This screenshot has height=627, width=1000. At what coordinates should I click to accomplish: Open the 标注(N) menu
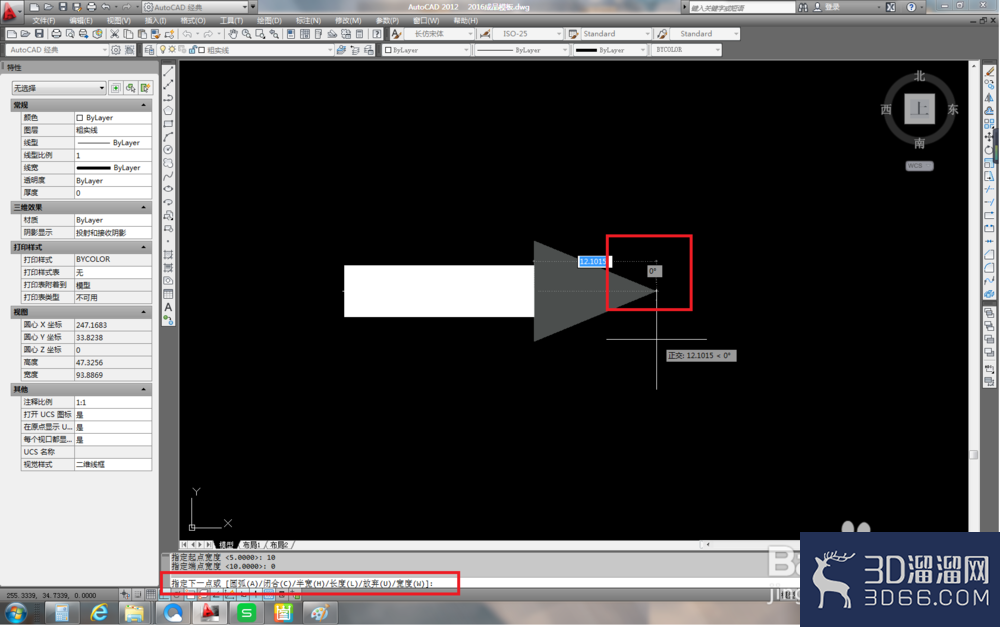308,21
